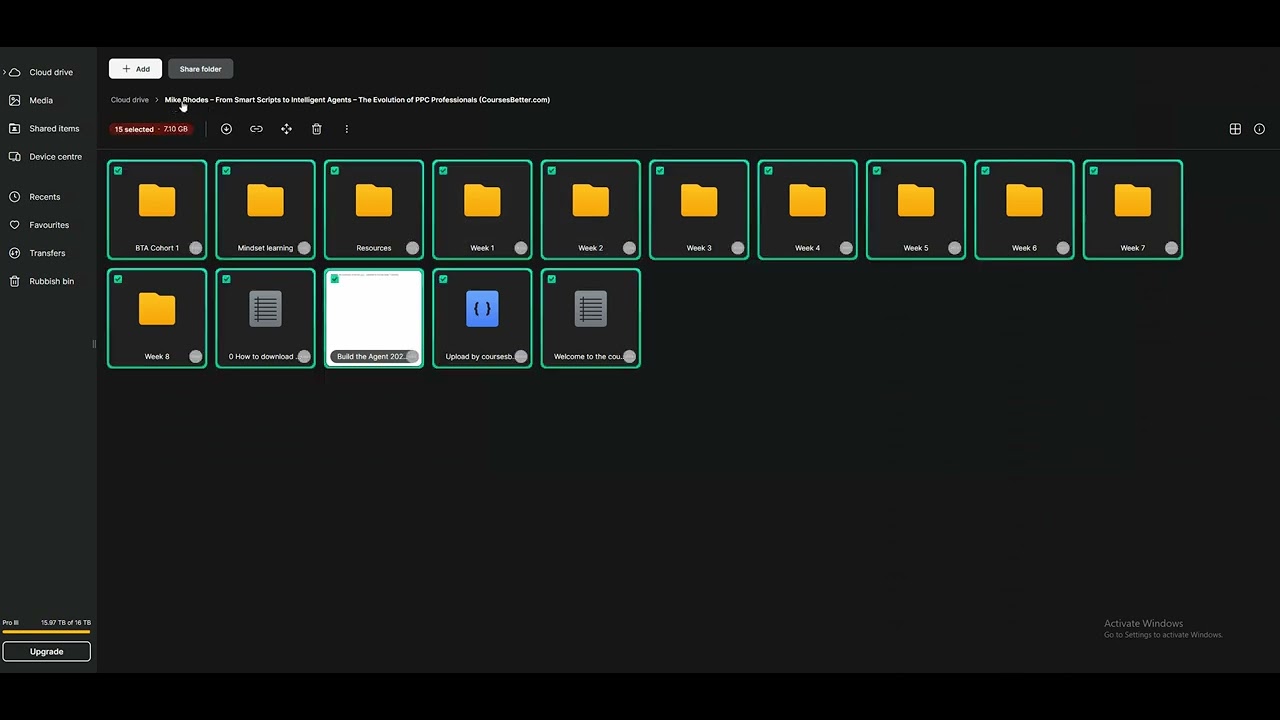Image resolution: width=1280 pixels, height=720 pixels.
Task: Open the Media section in sidebar
Action: click(x=41, y=100)
